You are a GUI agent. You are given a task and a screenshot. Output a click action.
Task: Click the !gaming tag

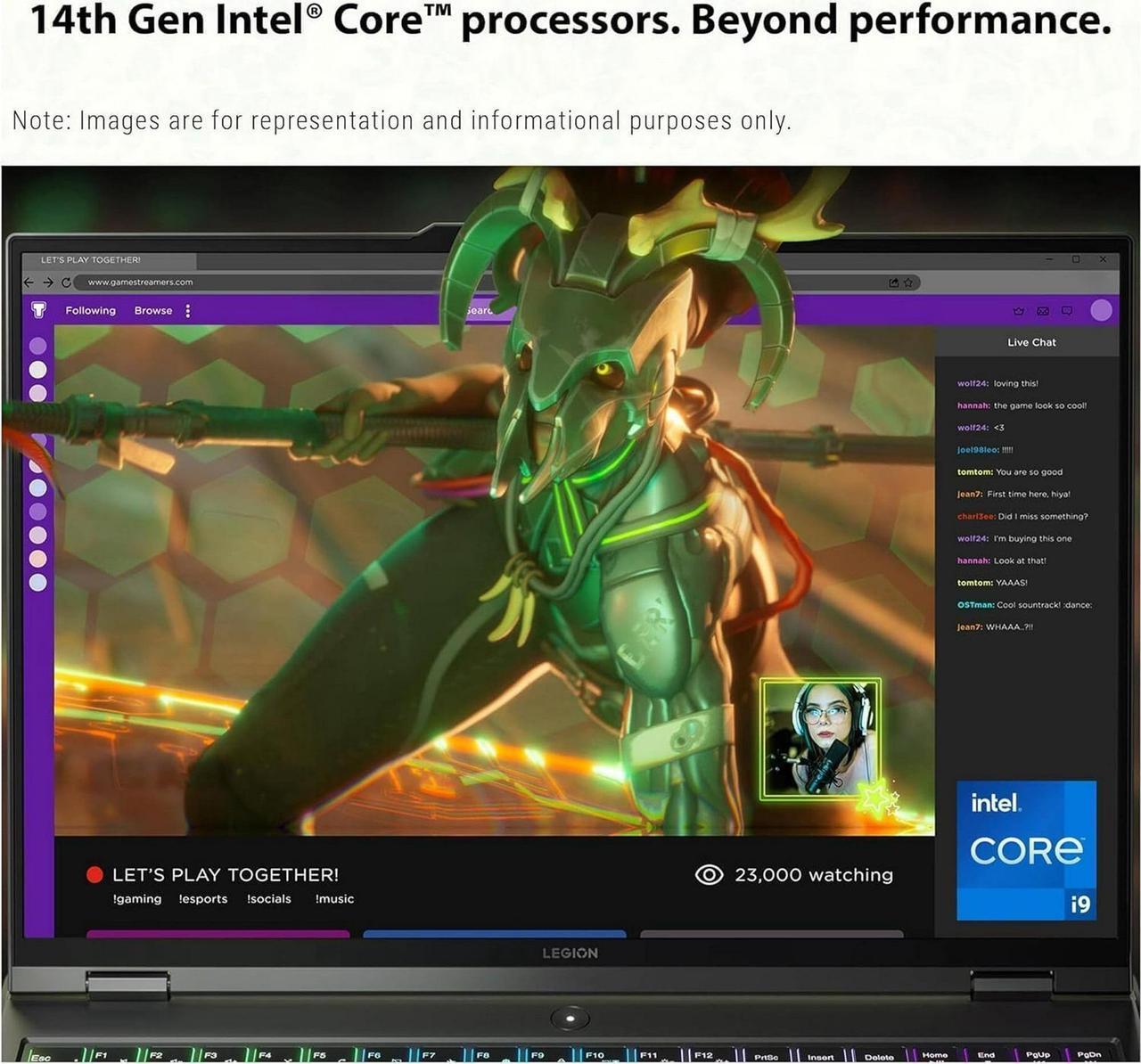(x=137, y=899)
